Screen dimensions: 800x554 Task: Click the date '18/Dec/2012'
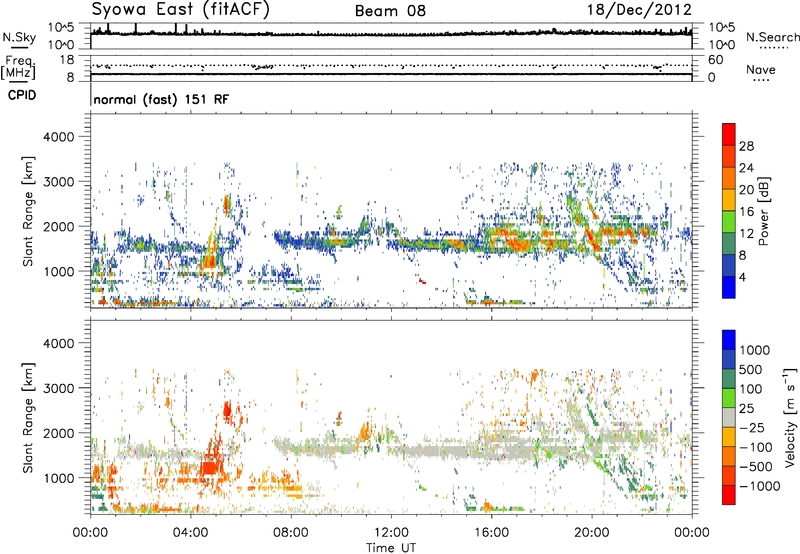[639, 10]
